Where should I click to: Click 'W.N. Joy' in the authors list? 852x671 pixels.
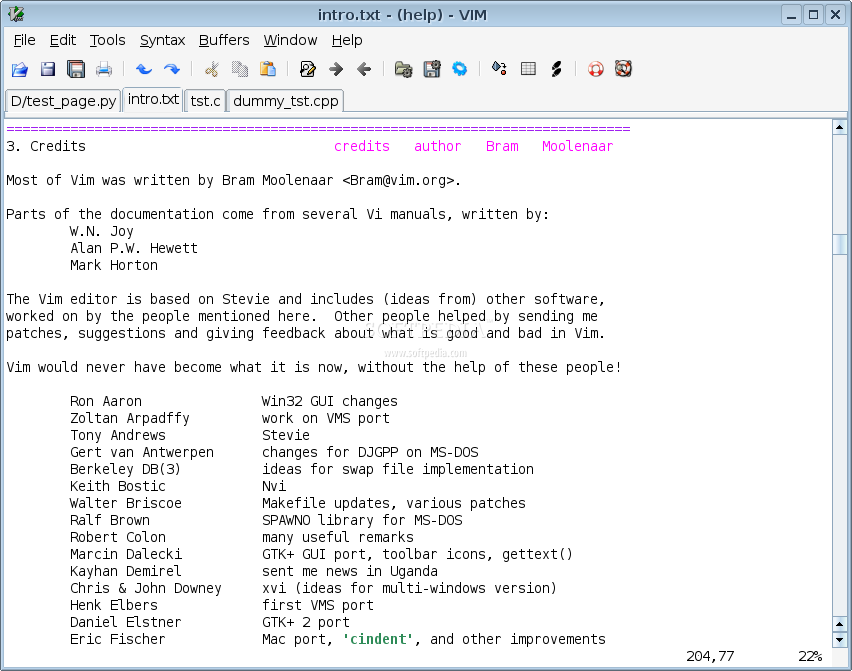tap(102, 231)
